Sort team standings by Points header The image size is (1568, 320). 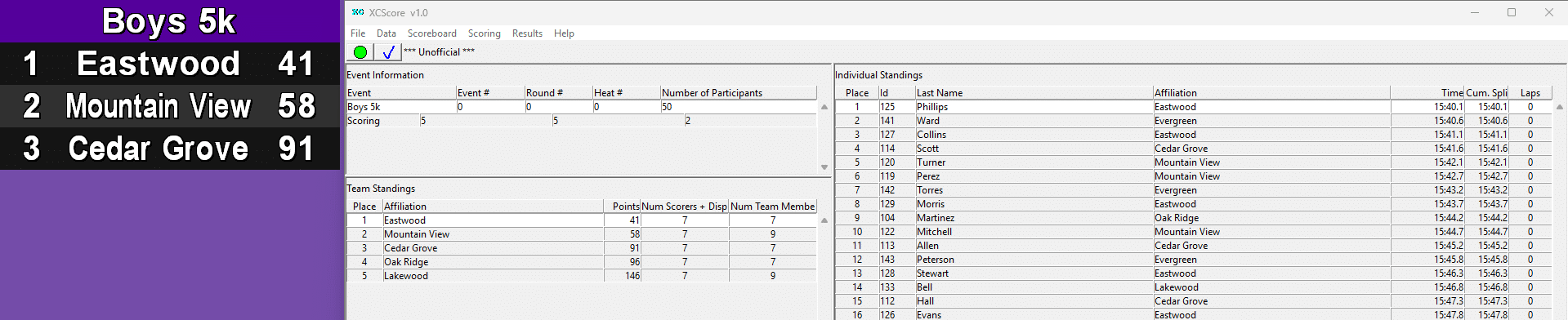(x=623, y=207)
